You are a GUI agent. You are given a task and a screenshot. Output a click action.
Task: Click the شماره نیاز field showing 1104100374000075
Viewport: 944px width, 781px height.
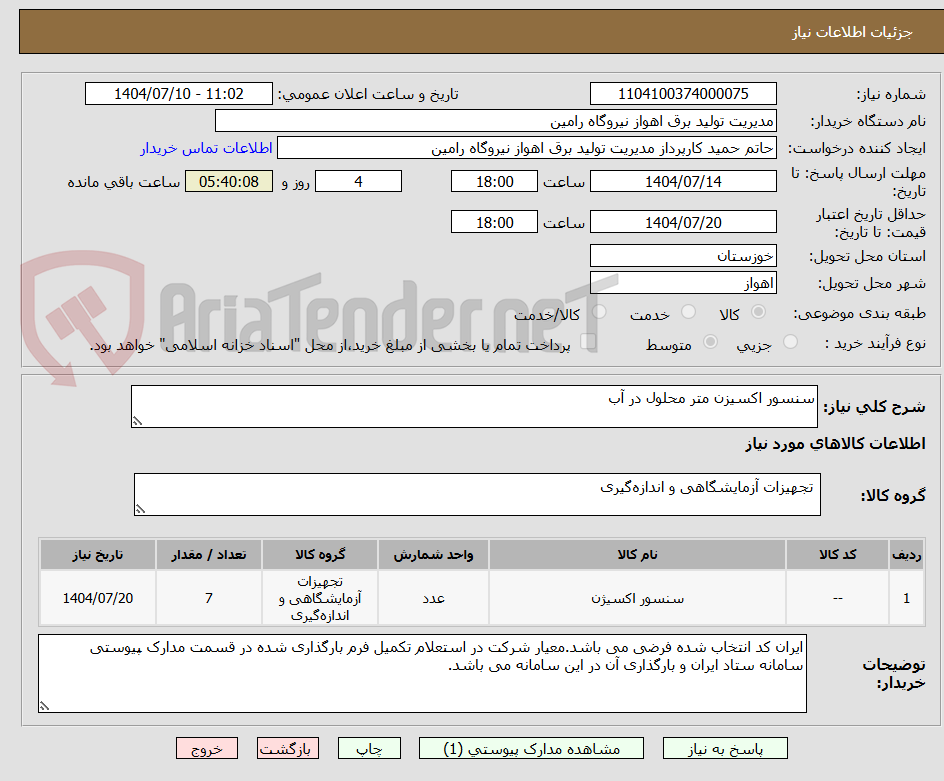tap(683, 93)
